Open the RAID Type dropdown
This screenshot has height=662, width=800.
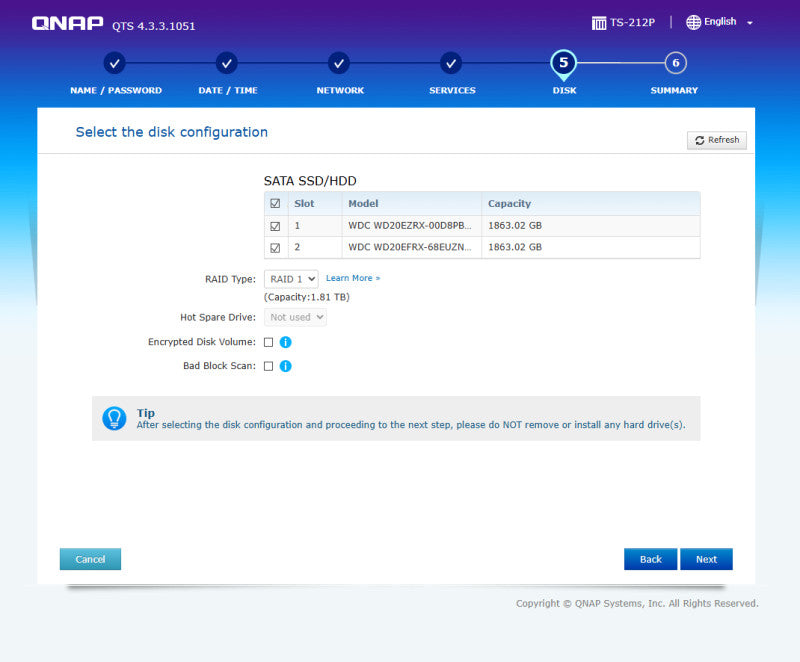[x=291, y=279]
